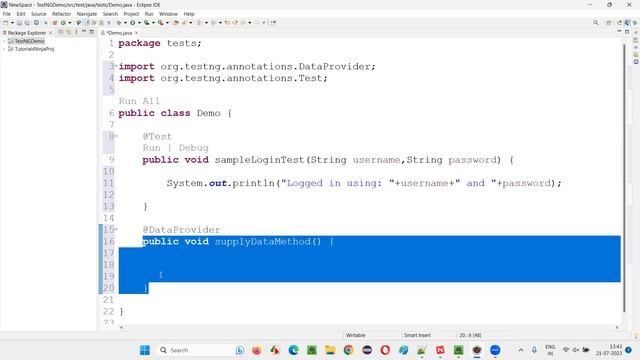Minimize the Package Explorer view
The height and width of the screenshot is (360, 640).
[x=84, y=31]
